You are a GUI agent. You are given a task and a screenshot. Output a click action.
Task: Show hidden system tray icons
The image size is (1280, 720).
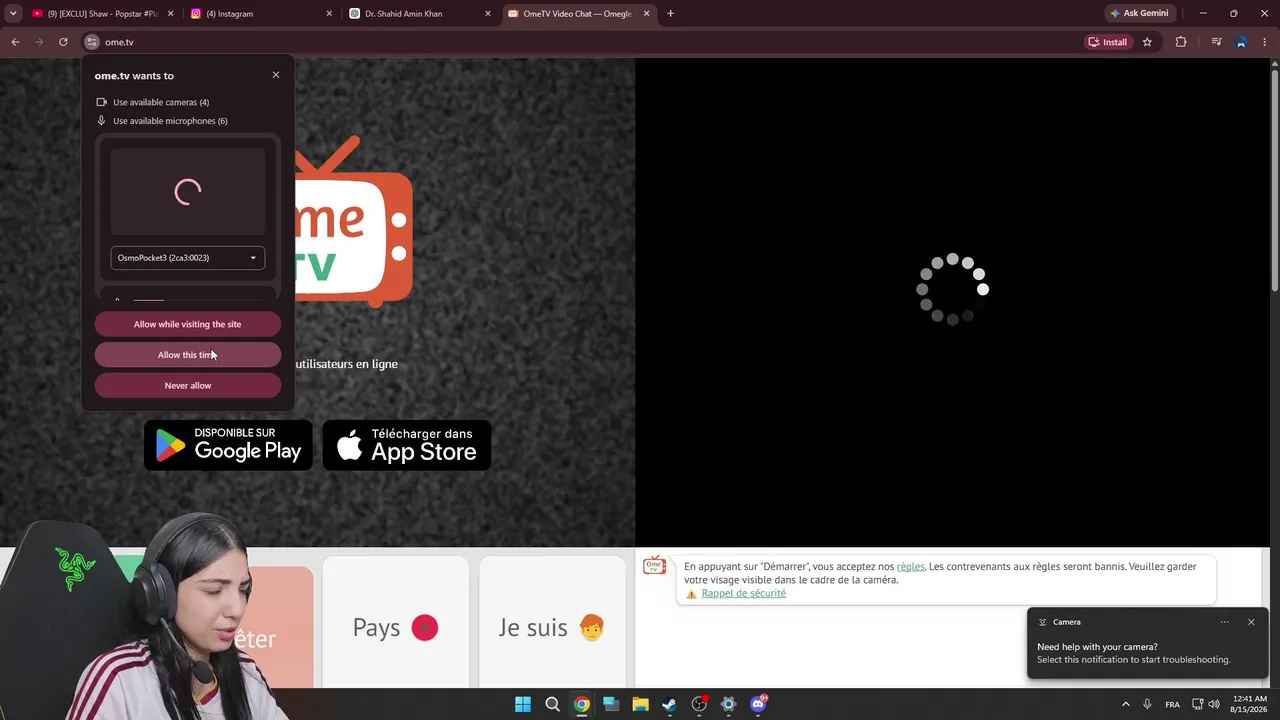[1125, 704]
